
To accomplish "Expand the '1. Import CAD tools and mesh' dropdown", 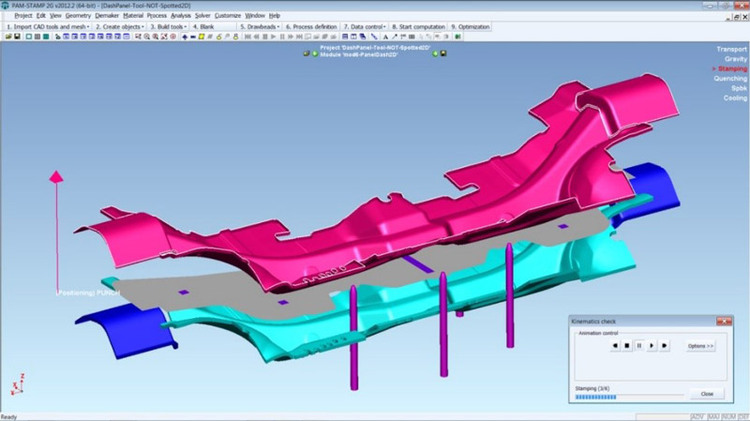I will click(47, 26).
